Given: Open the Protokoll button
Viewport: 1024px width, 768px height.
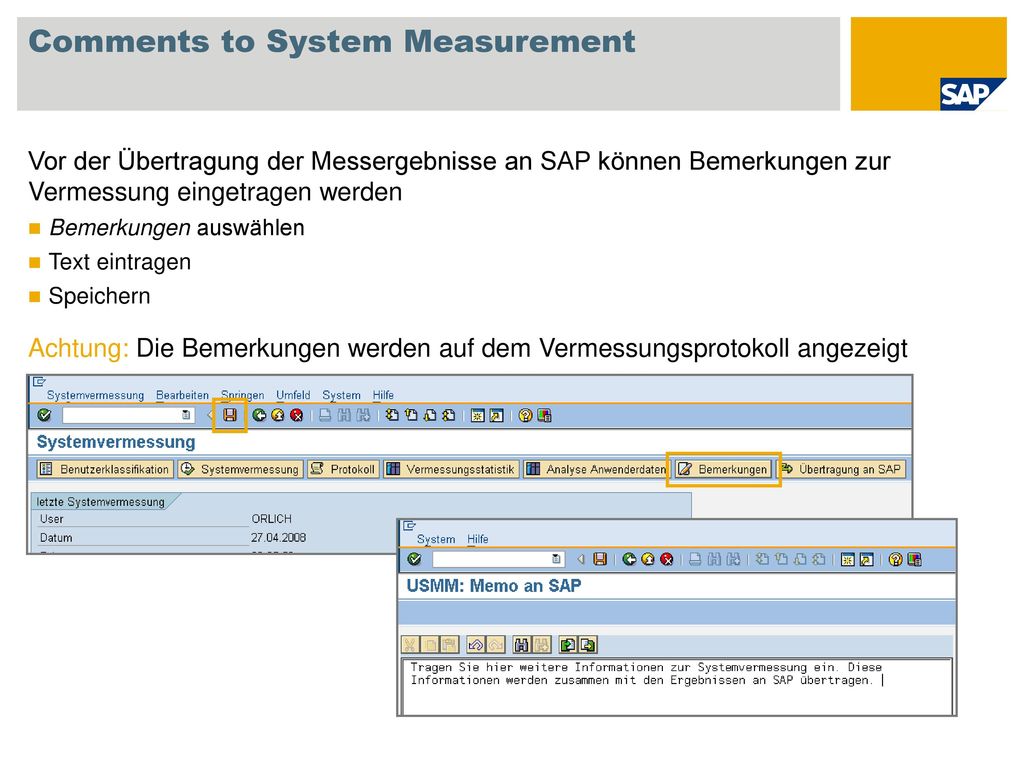Looking at the screenshot, I should pyautogui.click(x=344, y=469).
